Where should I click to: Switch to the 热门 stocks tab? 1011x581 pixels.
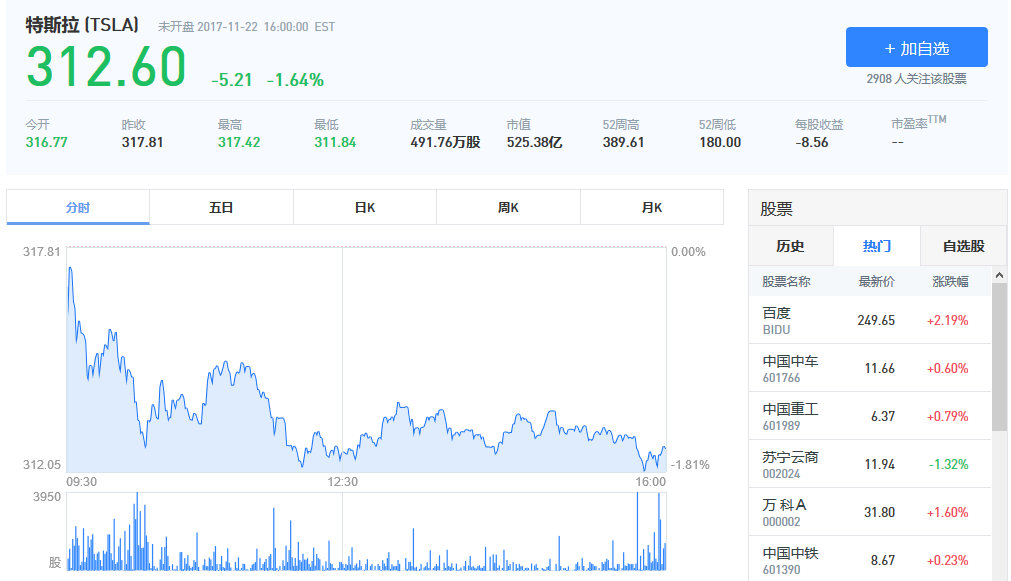[x=877, y=246]
